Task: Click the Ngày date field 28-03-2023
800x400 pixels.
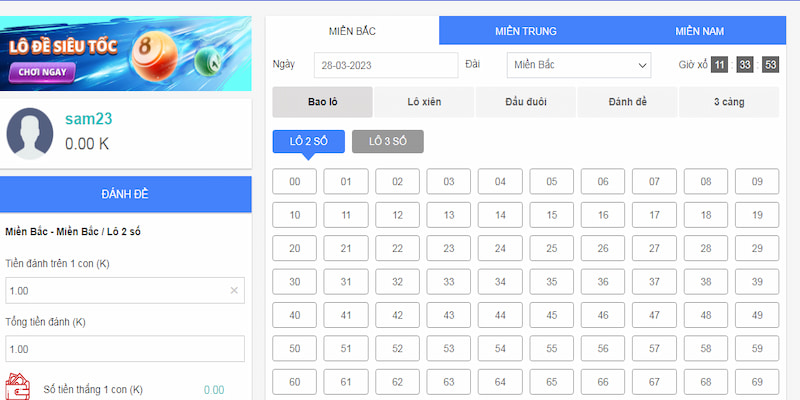Action: click(386, 65)
